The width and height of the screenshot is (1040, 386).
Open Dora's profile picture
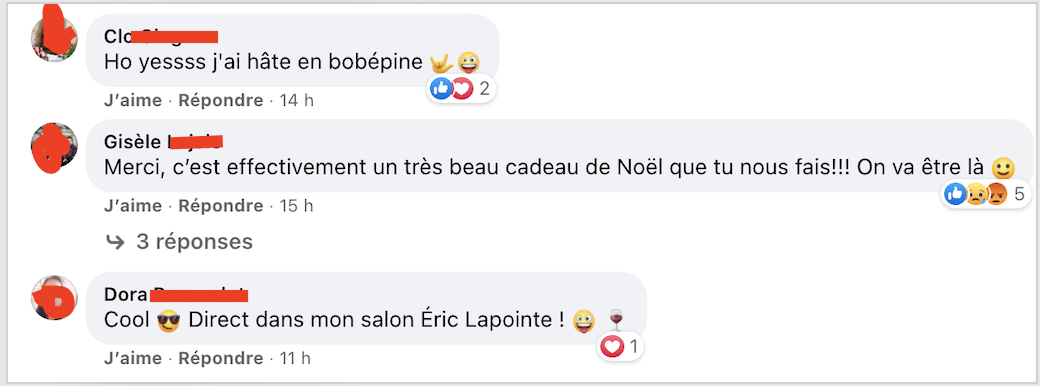pyautogui.click(x=54, y=297)
